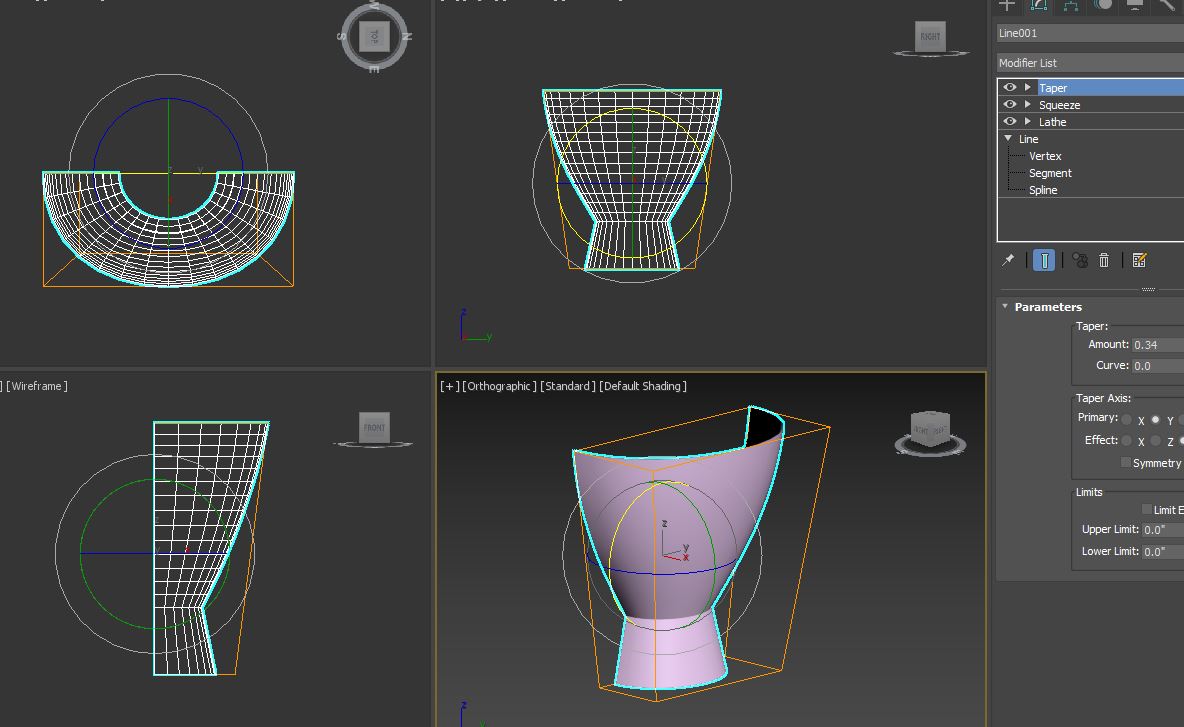Select the Z radio button for Effect axis
Screen dimensions: 1184x727
click(1155, 439)
